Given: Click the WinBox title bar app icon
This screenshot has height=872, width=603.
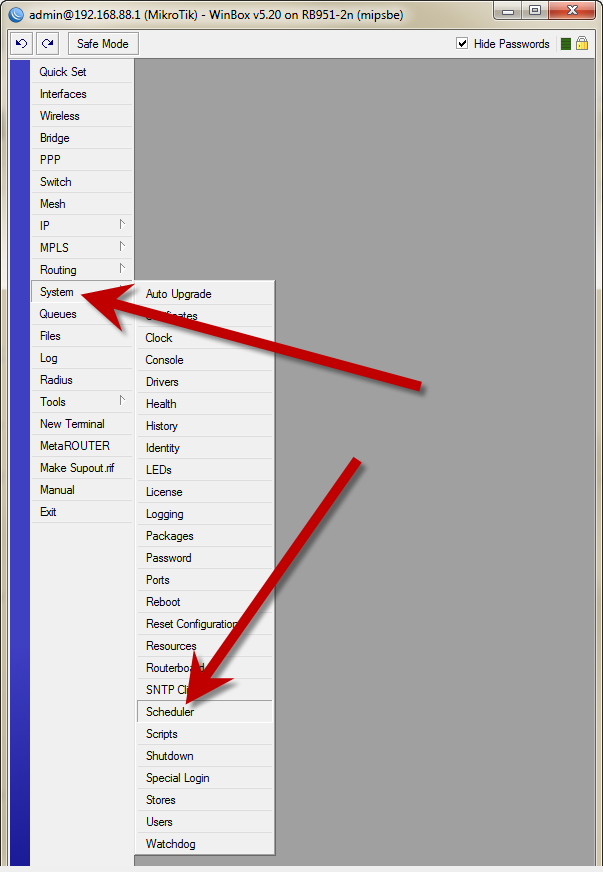Looking at the screenshot, I should 15,14.
